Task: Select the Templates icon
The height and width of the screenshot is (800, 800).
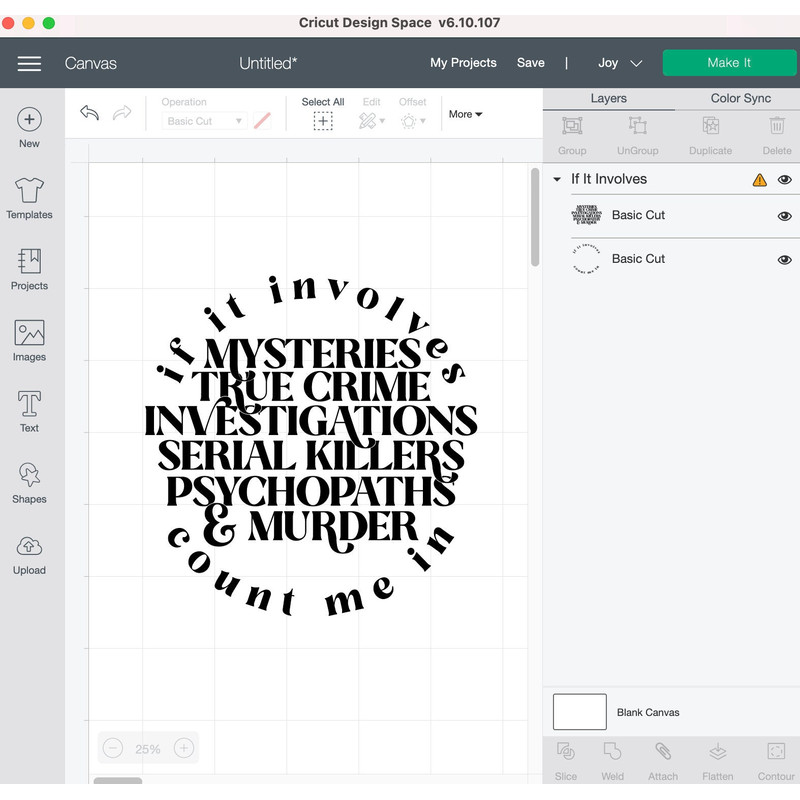Action: point(29,196)
